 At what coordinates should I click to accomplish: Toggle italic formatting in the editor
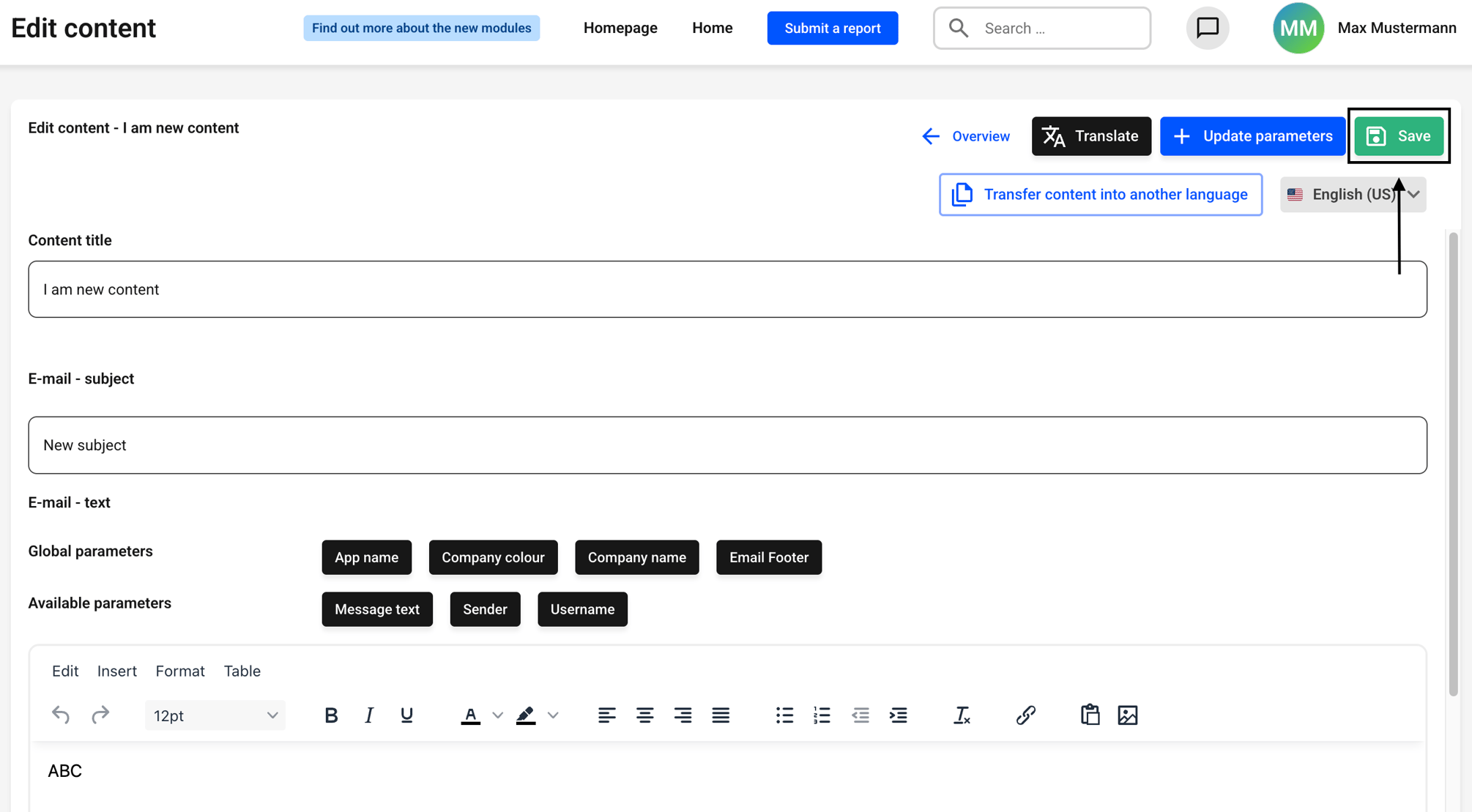[x=369, y=715]
